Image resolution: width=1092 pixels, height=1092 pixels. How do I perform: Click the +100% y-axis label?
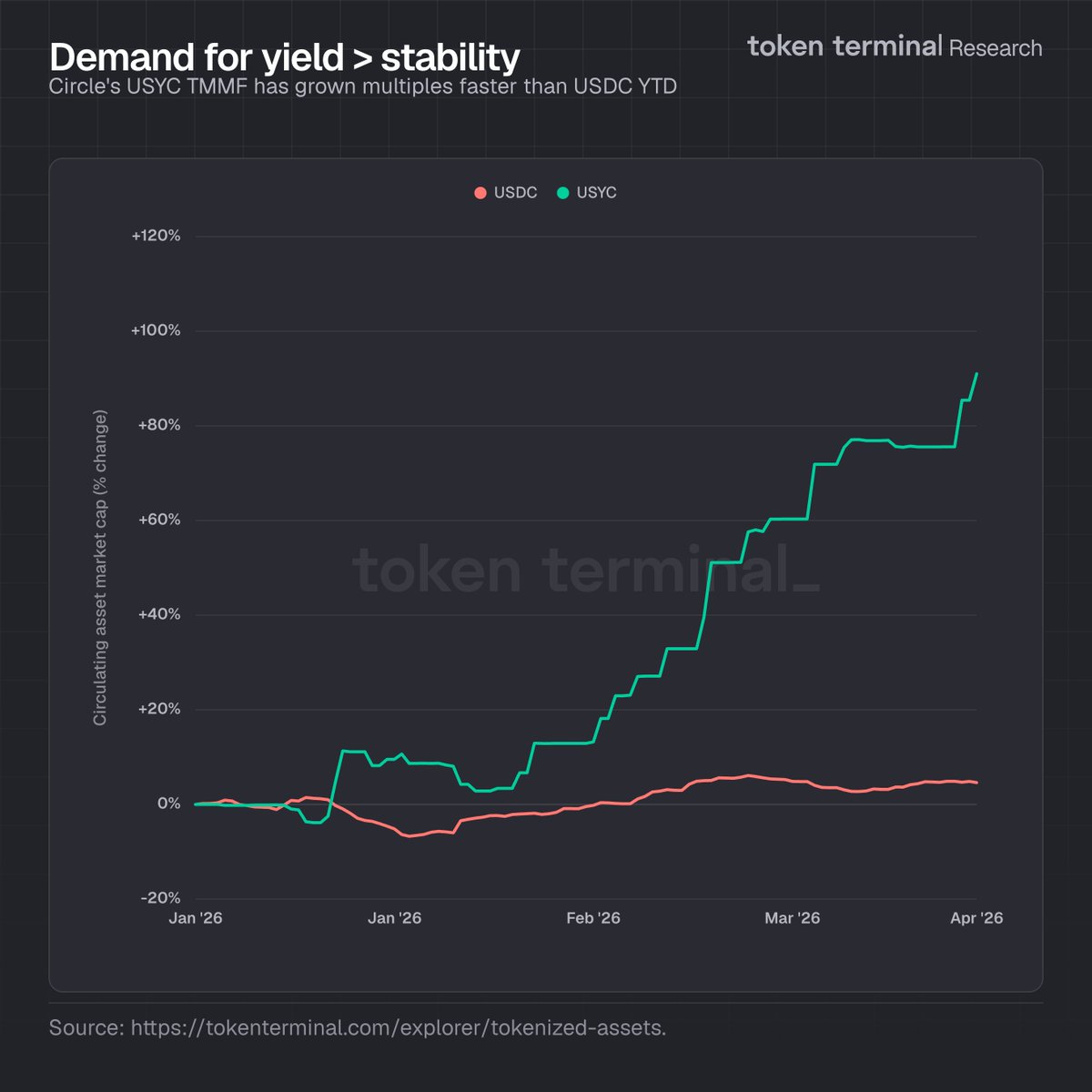coord(156,330)
